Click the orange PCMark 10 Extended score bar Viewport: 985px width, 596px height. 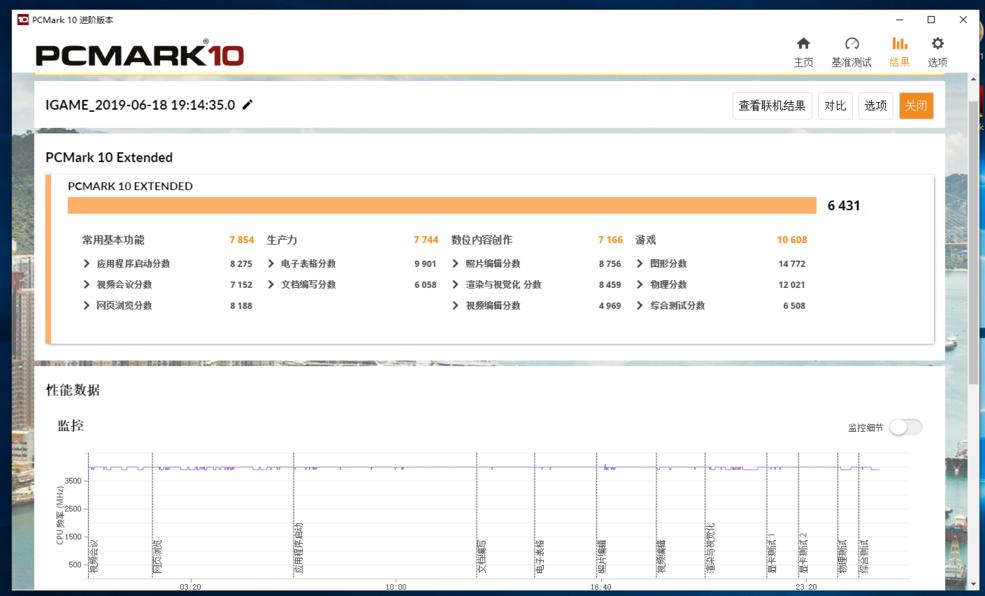click(442, 205)
